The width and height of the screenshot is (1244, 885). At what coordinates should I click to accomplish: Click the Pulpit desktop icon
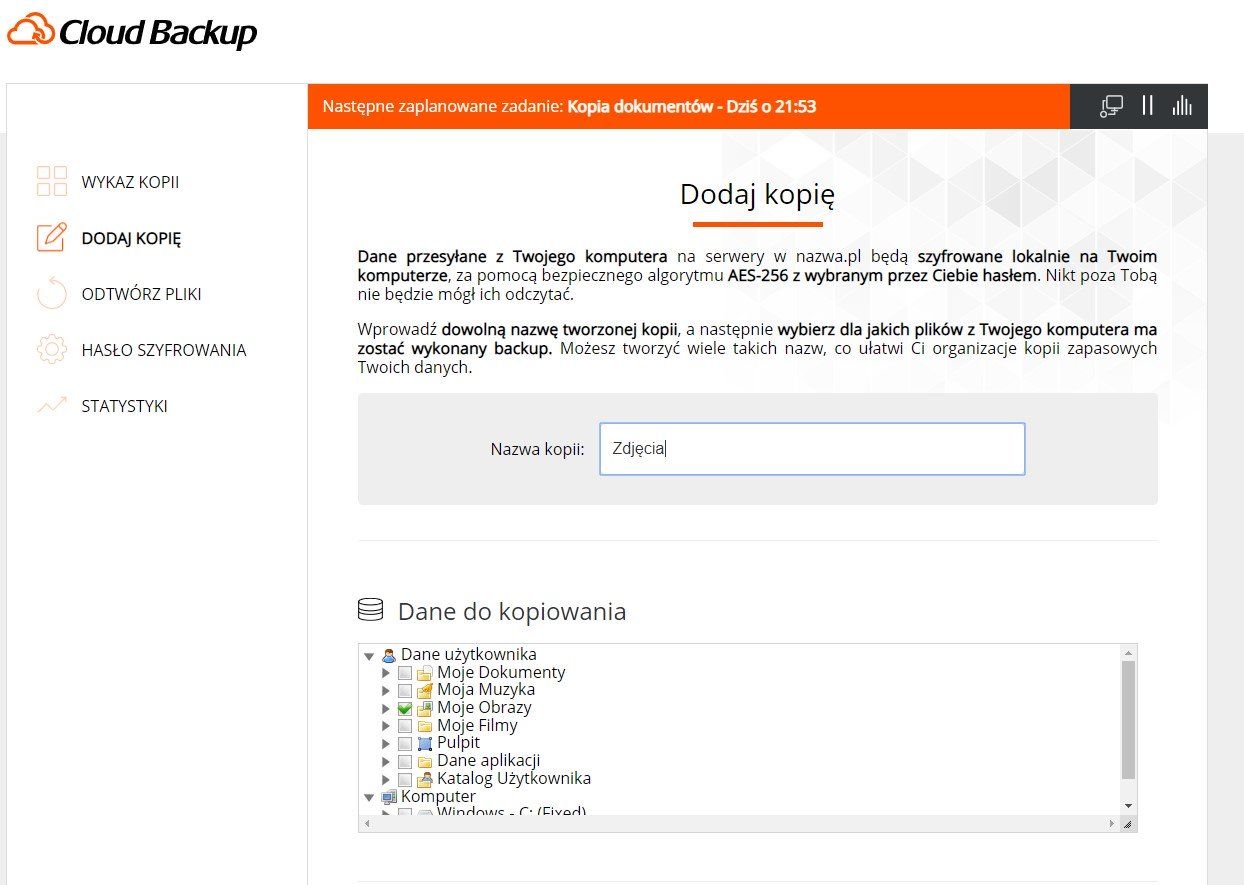click(424, 743)
